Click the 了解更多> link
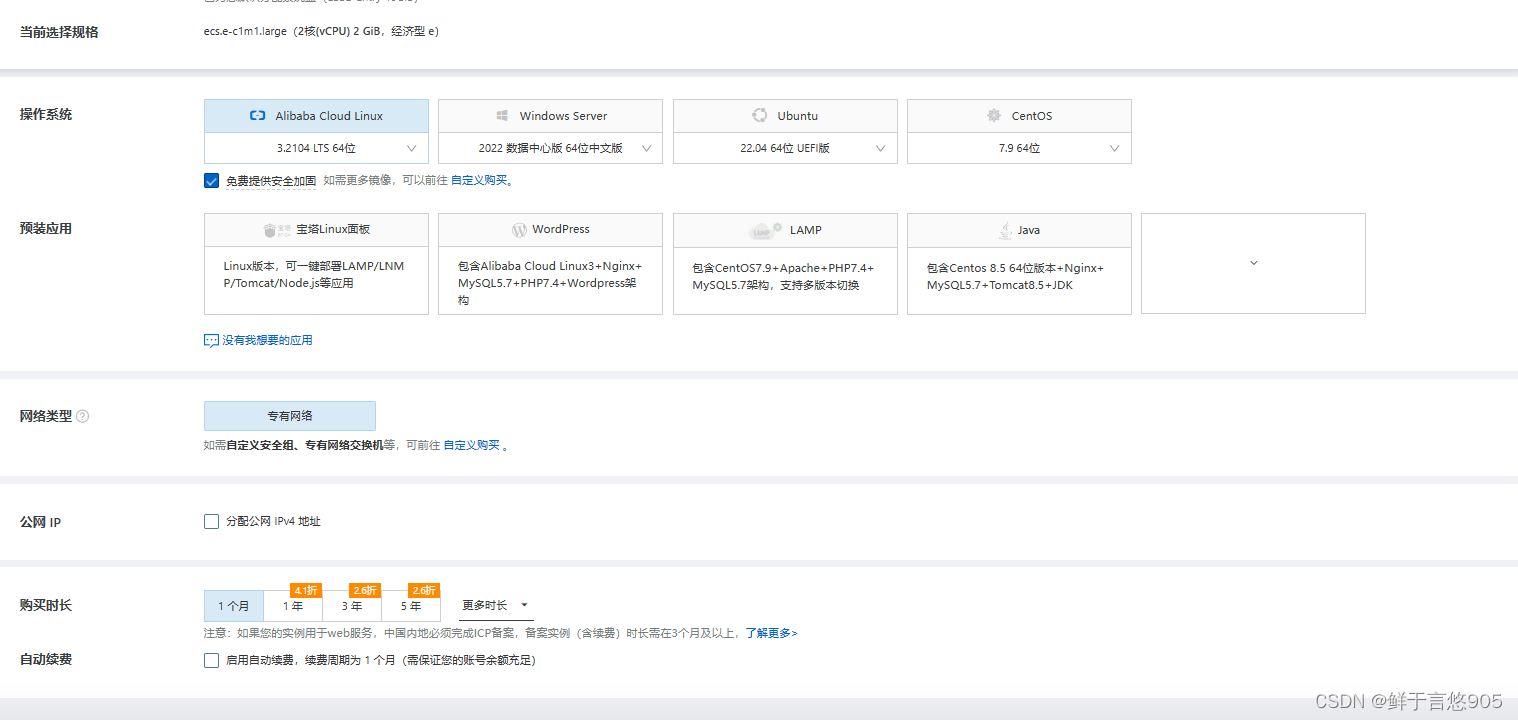1518x720 pixels. click(771, 633)
